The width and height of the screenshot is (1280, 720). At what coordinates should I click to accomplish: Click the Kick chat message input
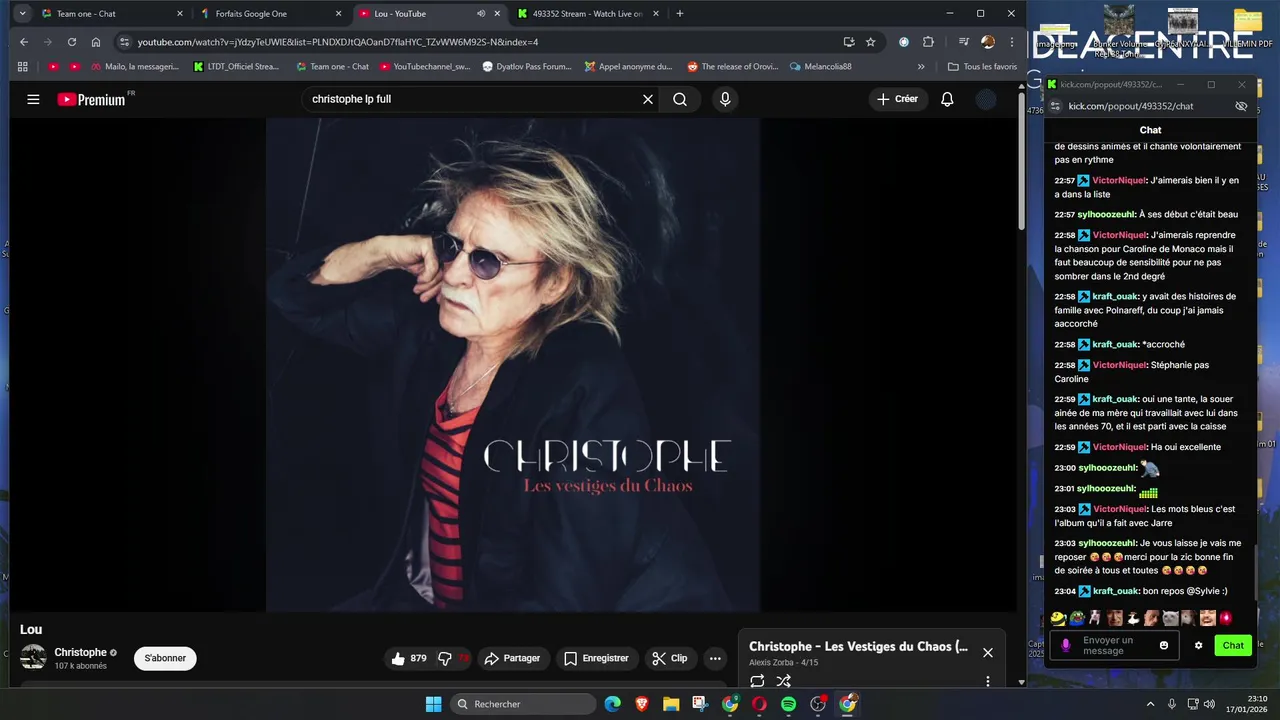pyautogui.click(x=1115, y=645)
